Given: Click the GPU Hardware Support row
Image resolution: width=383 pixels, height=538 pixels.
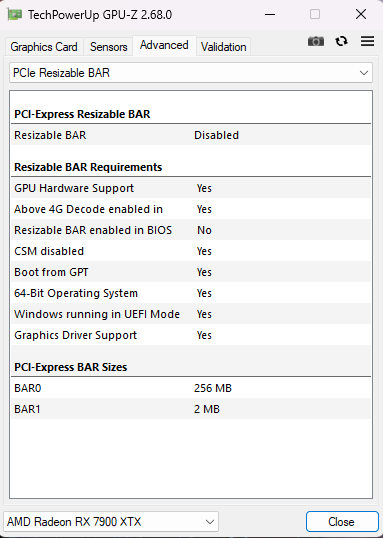Looking at the screenshot, I should [x=191, y=188].
